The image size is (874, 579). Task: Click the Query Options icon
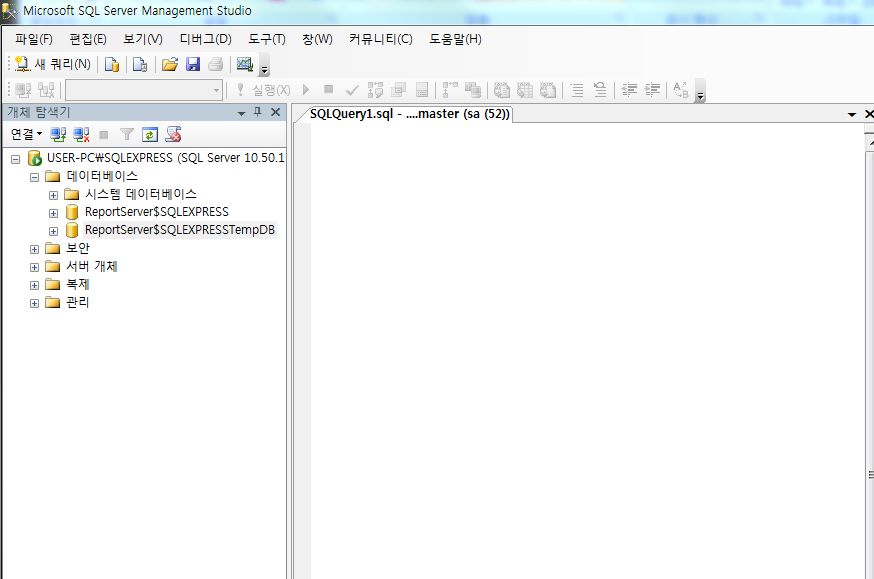tap(399, 90)
